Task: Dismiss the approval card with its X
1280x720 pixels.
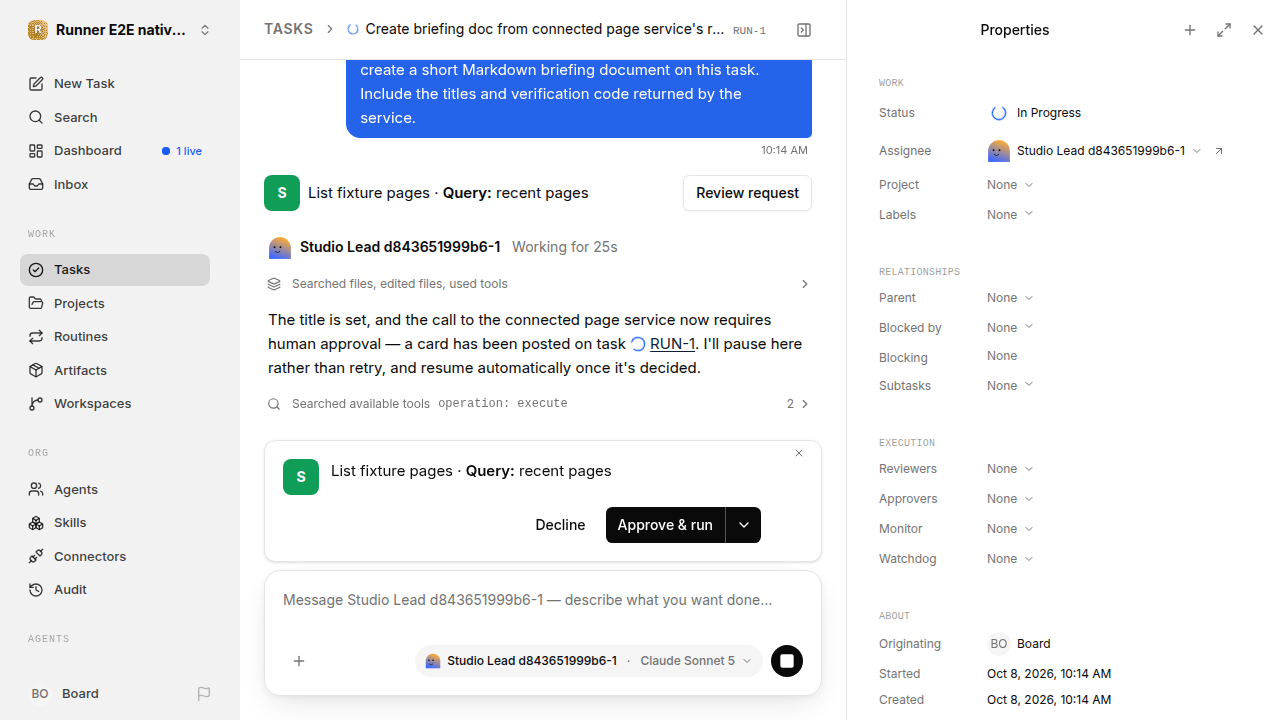Action: click(799, 453)
